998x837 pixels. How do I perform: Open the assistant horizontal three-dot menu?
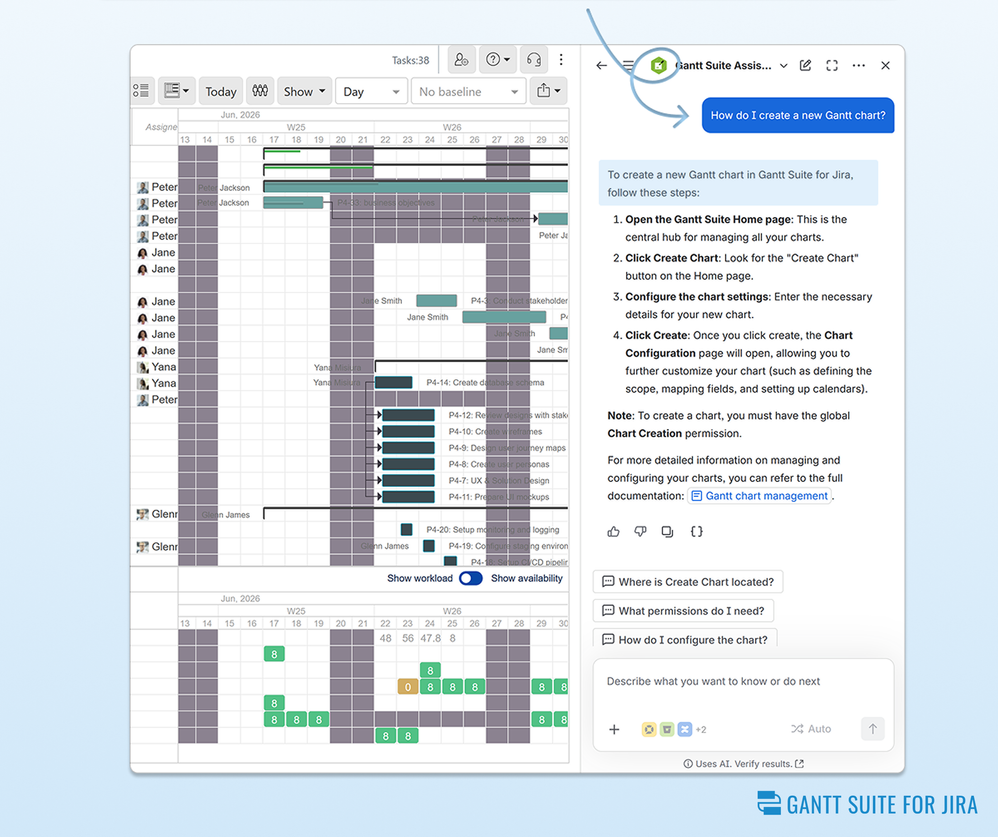(859, 66)
